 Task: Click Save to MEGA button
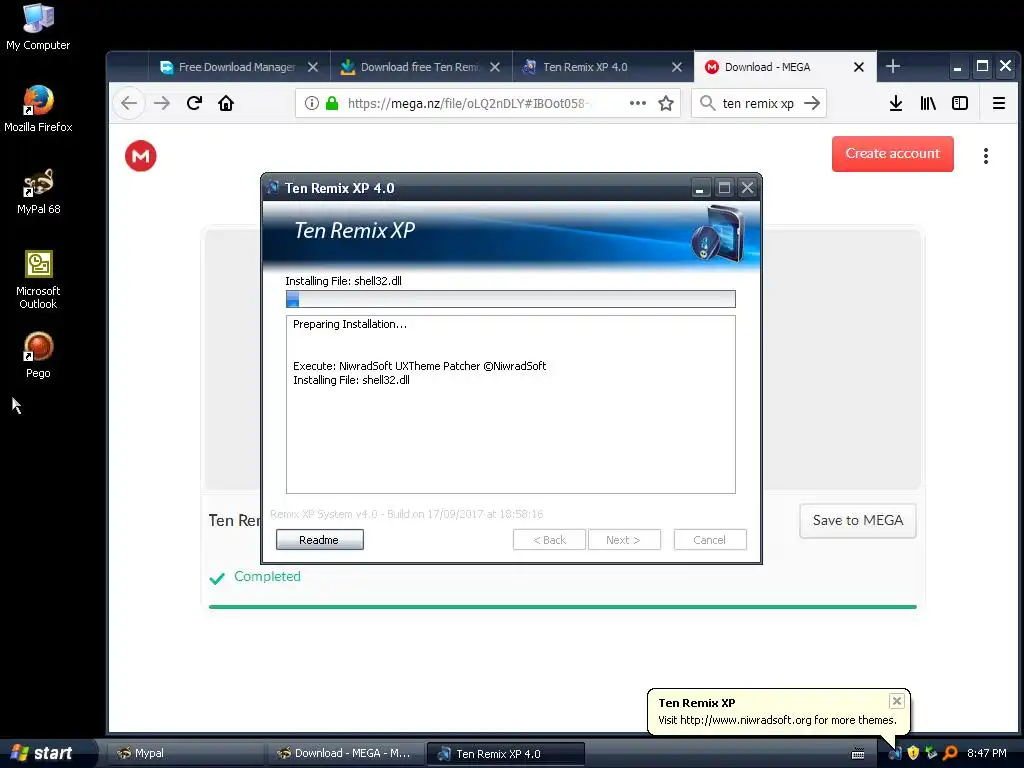pyautogui.click(x=857, y=520)
